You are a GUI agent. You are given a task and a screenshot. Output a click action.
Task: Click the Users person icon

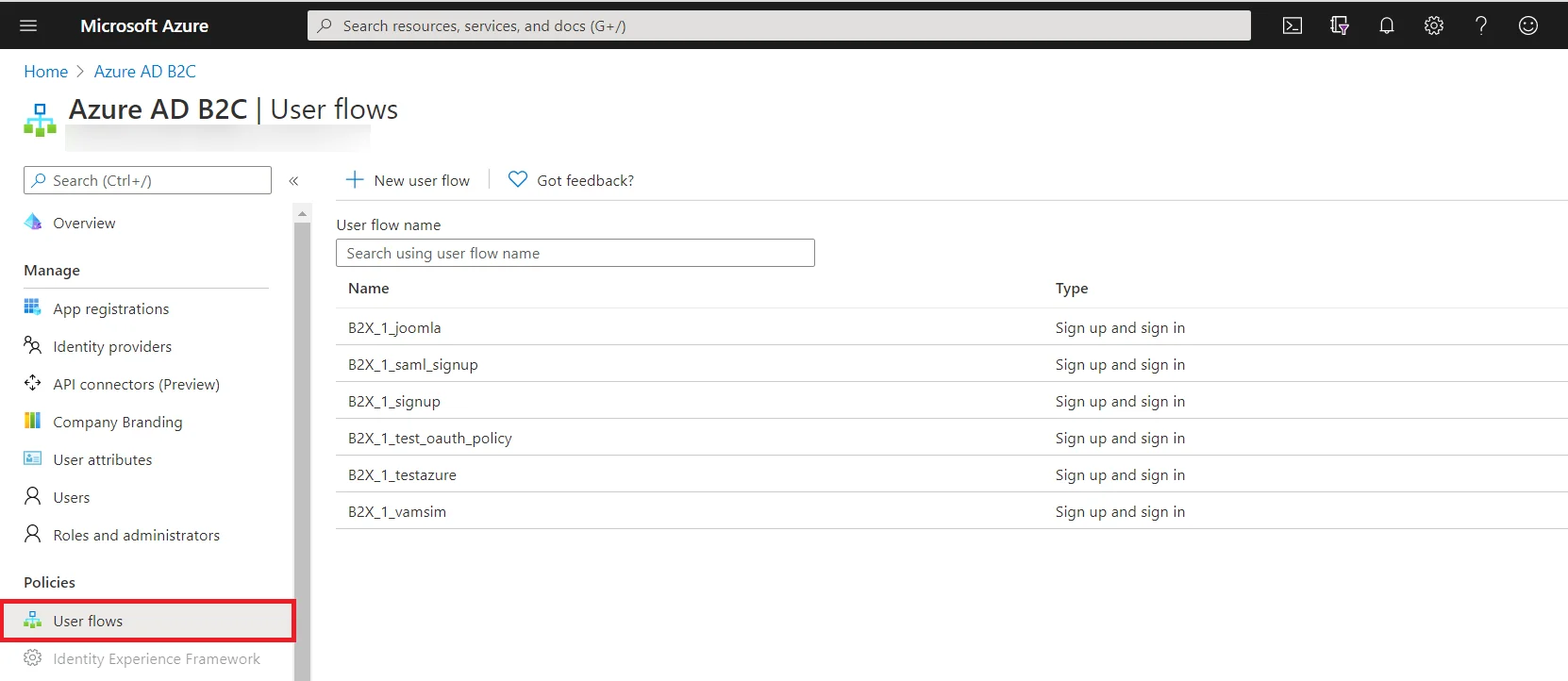tap(33, 496)
